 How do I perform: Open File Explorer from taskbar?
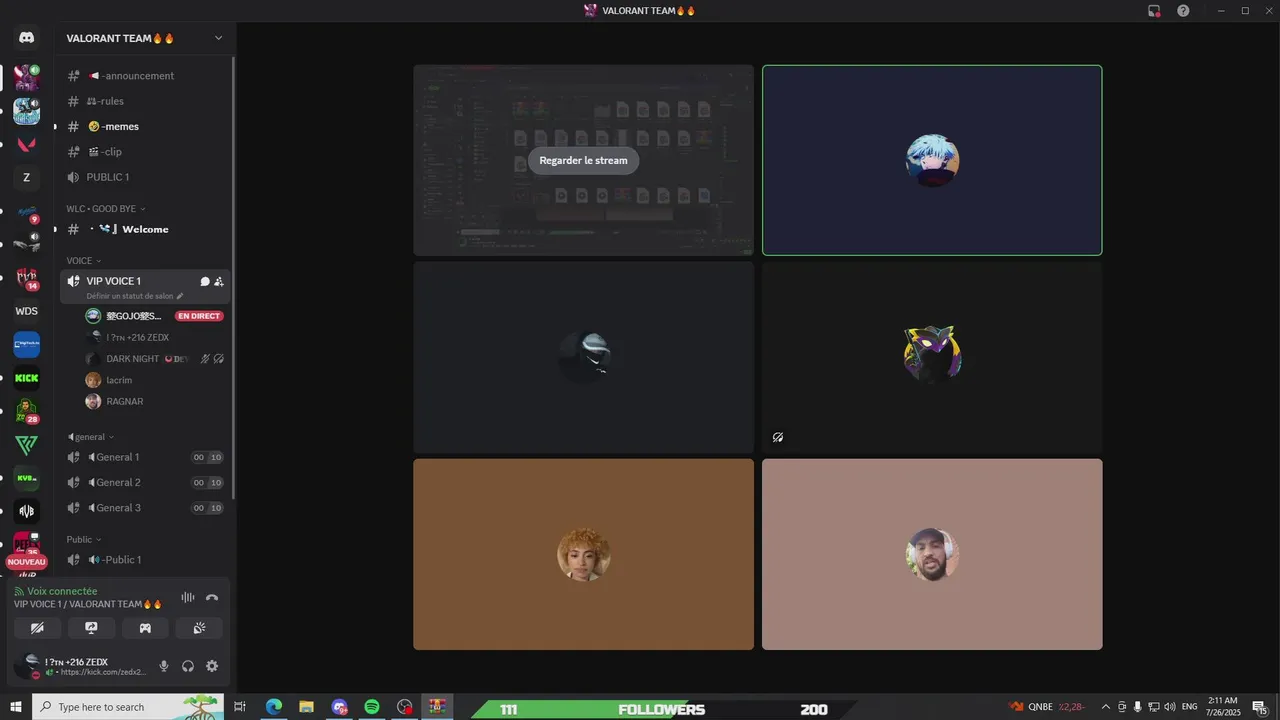click(306, 707)
